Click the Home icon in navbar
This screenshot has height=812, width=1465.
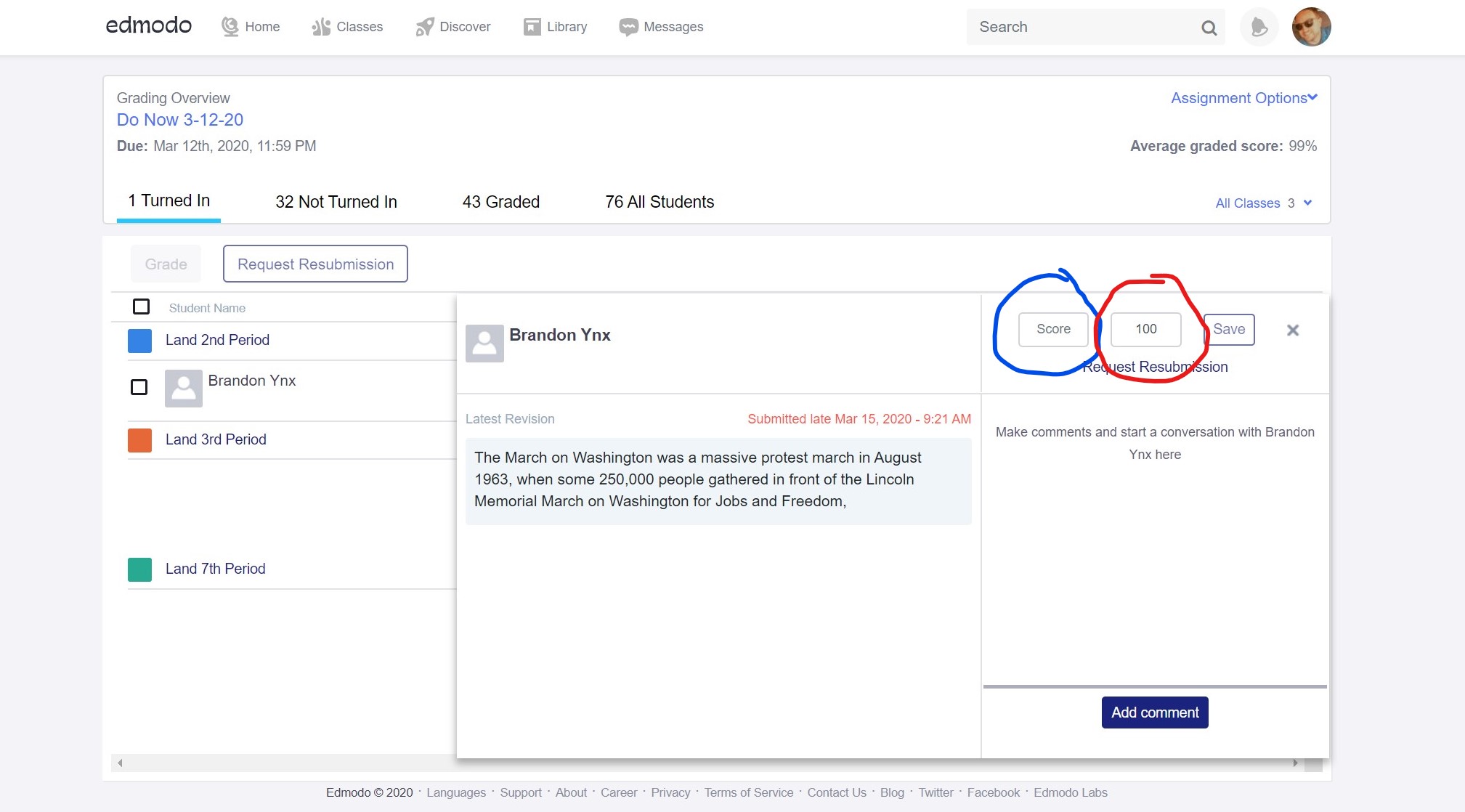click(230, 27)
